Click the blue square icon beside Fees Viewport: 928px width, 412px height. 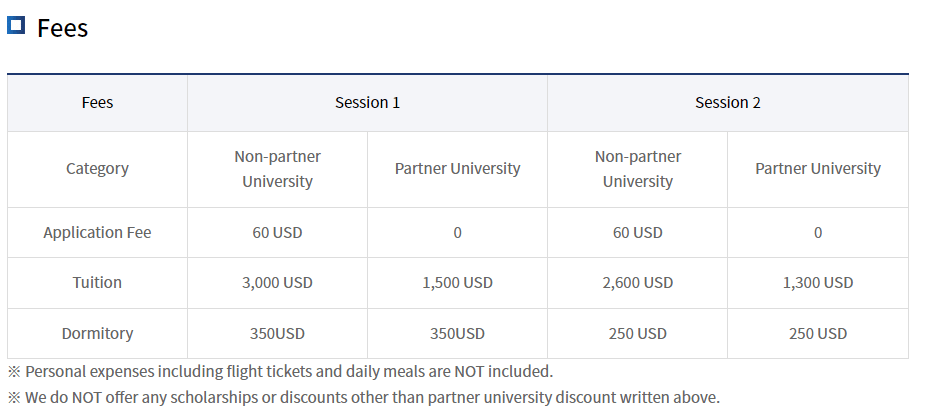15,25
